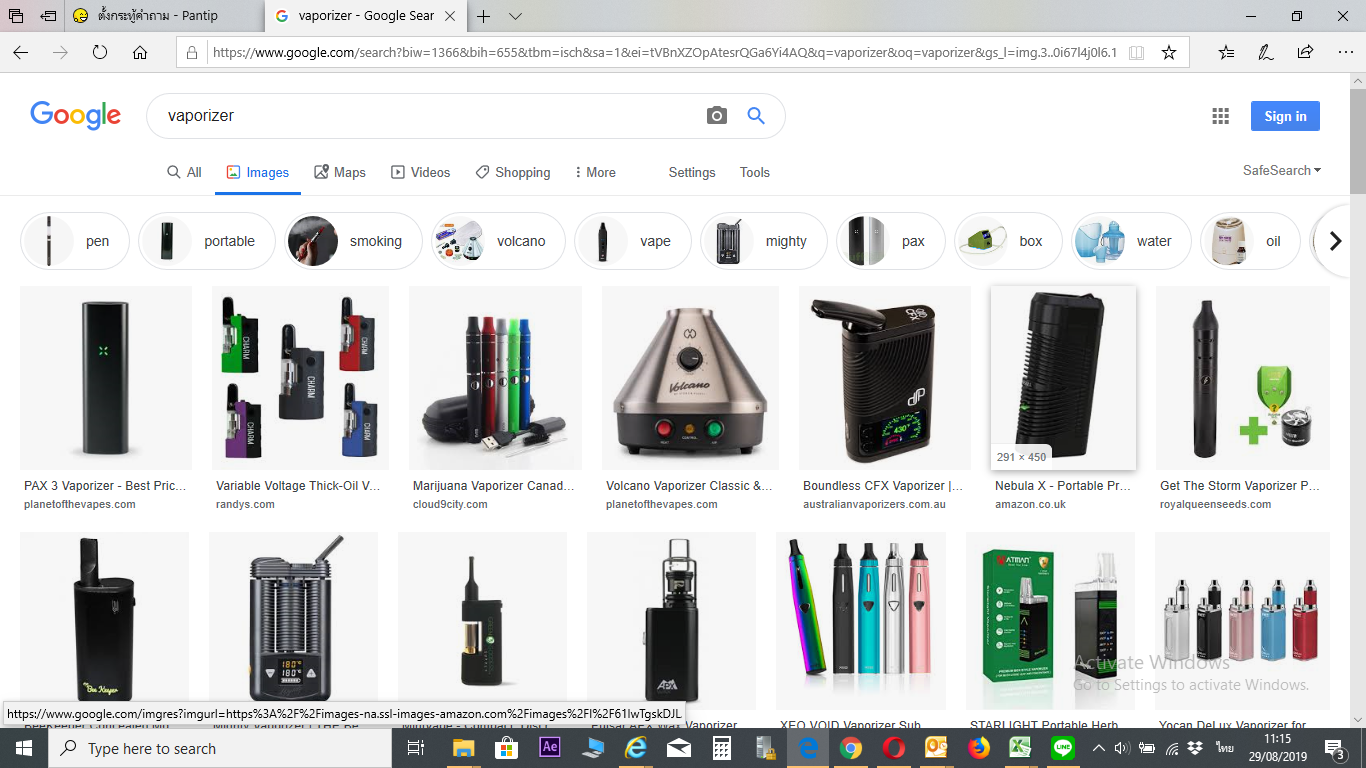Open Volcano Vaporizer Classic image
Screen dimensions: 1366x768
(x=690, y=378)
